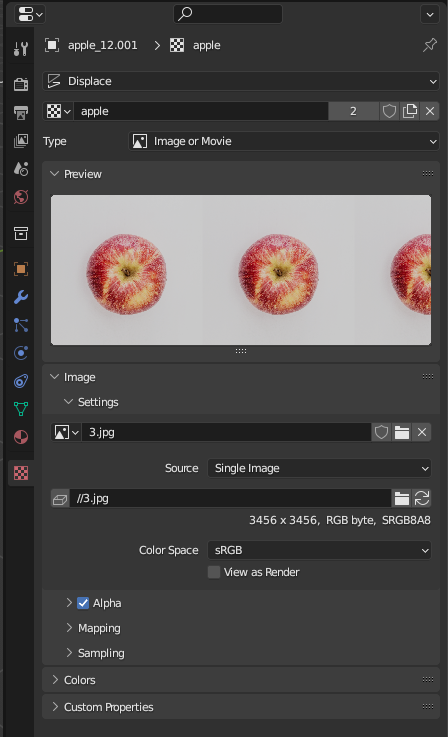The width and height of the screenshot is (448, 737).
Task: Unlink the 3.jpg image datablock
Action: click(x=422, y=432)
